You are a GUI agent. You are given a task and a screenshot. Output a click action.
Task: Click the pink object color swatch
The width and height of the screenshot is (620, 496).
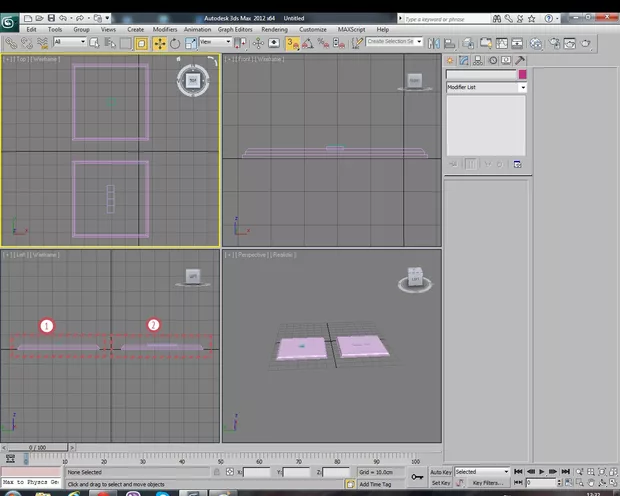pyautogui.click(x=521, y=74)
